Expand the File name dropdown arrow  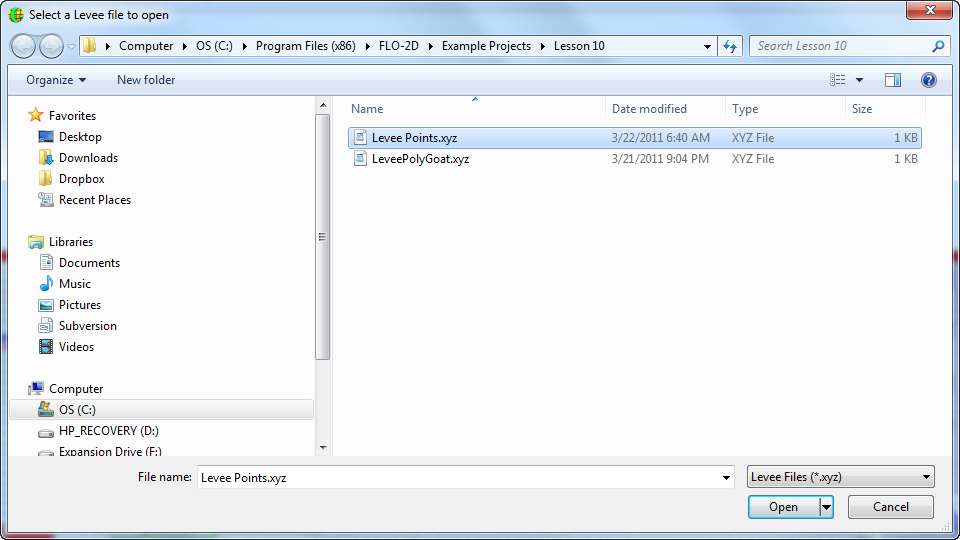(727, 478)
